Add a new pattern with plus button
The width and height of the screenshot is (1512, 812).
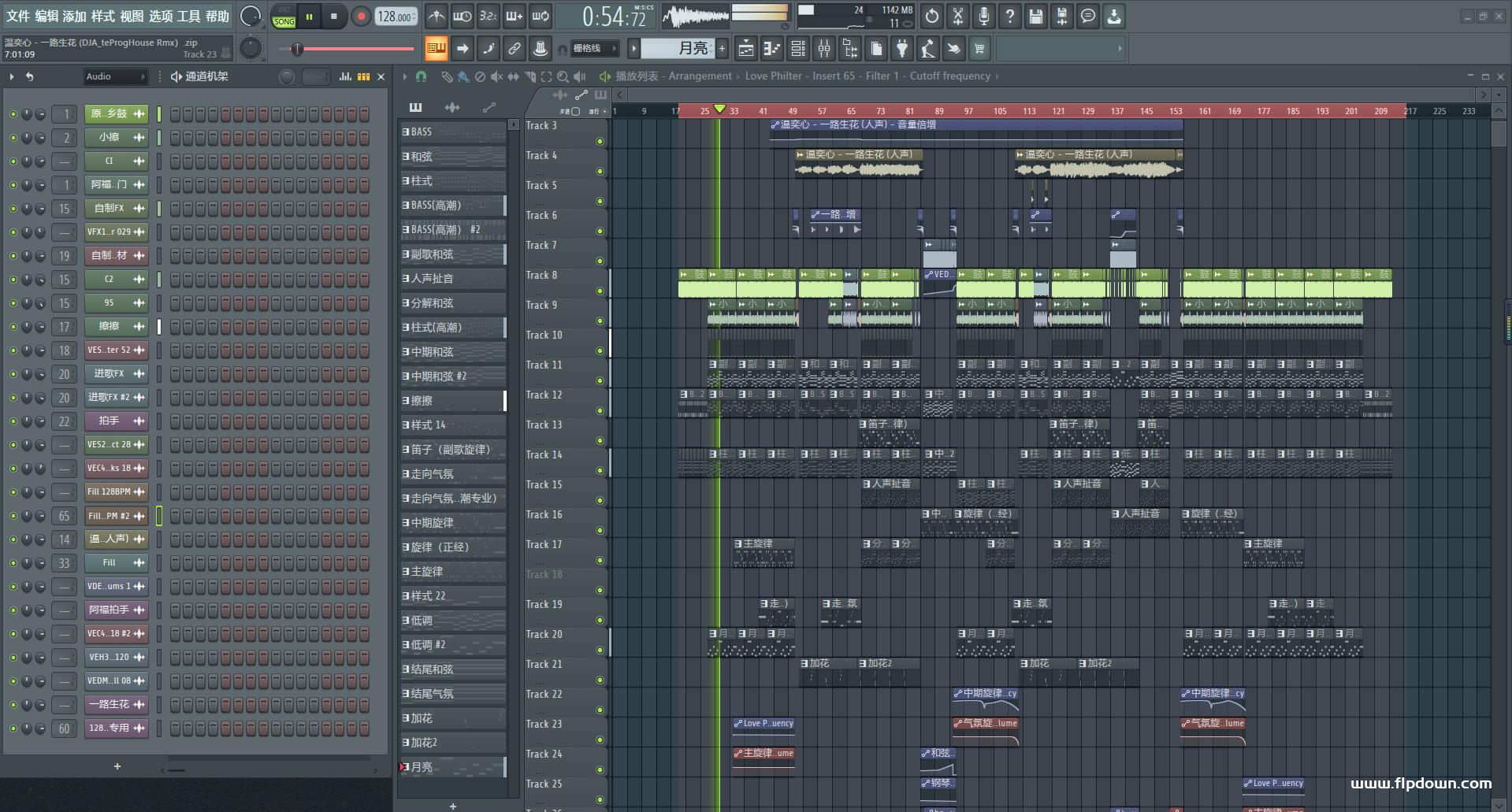[x=722, y=49]
